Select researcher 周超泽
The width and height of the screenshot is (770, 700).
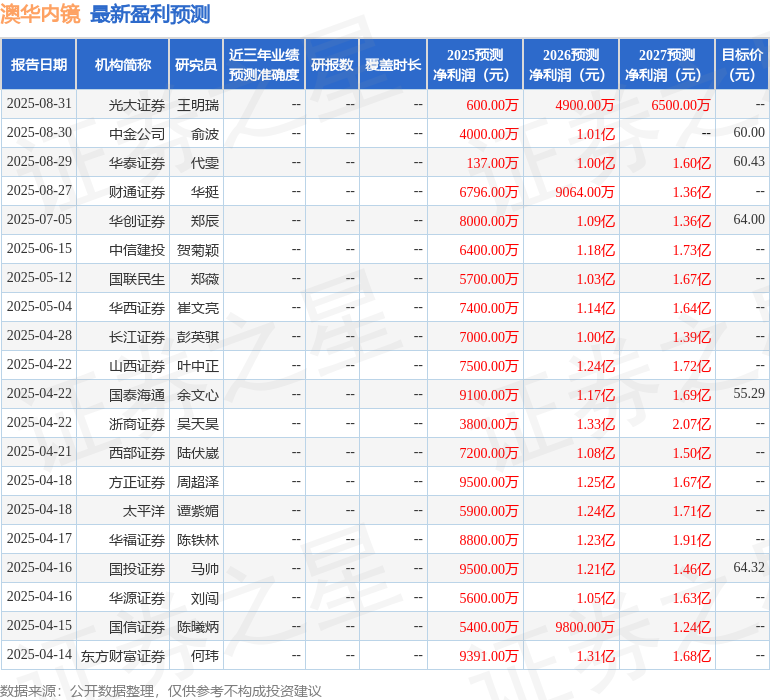(198, 482)
